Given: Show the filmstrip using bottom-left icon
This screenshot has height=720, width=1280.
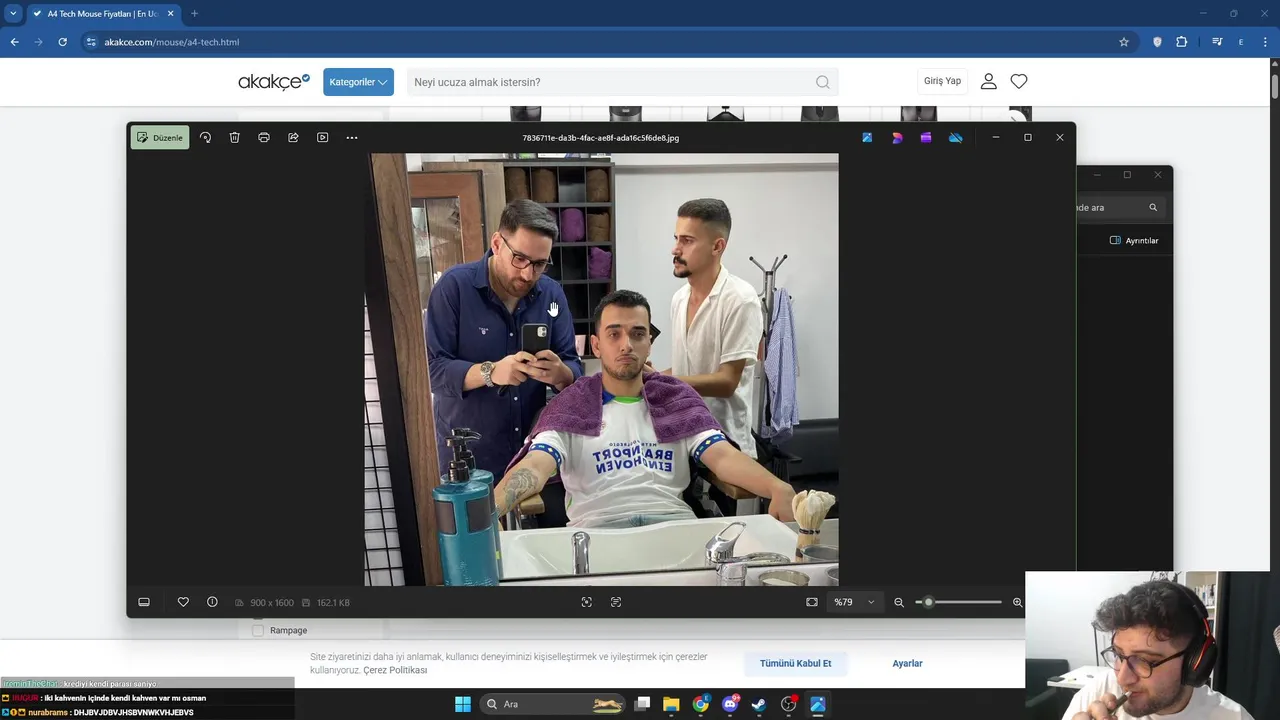Looking at the screenshot, I should click(x=144, y=602).
